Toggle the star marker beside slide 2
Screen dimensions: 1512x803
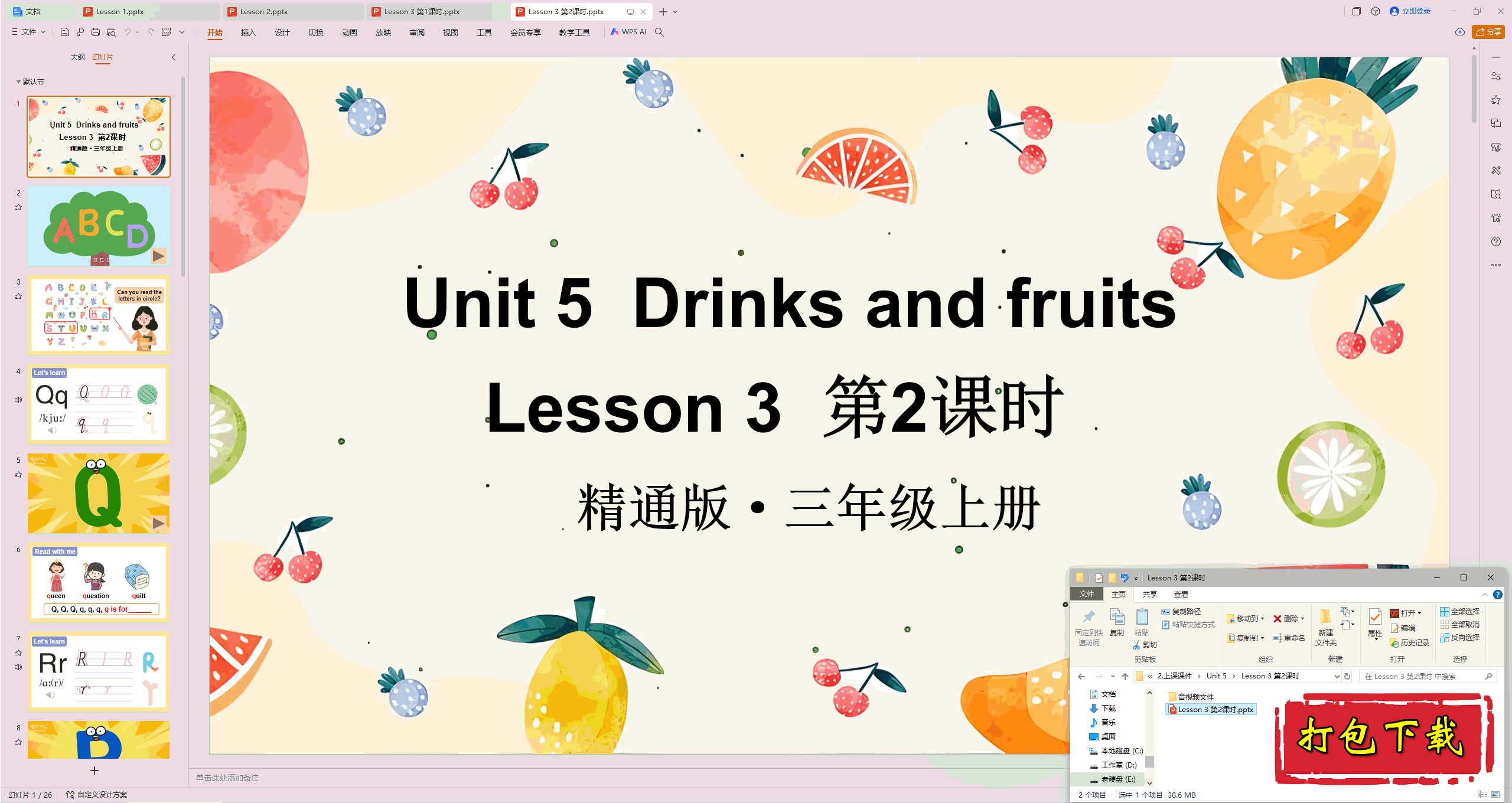tap(18, 207)
